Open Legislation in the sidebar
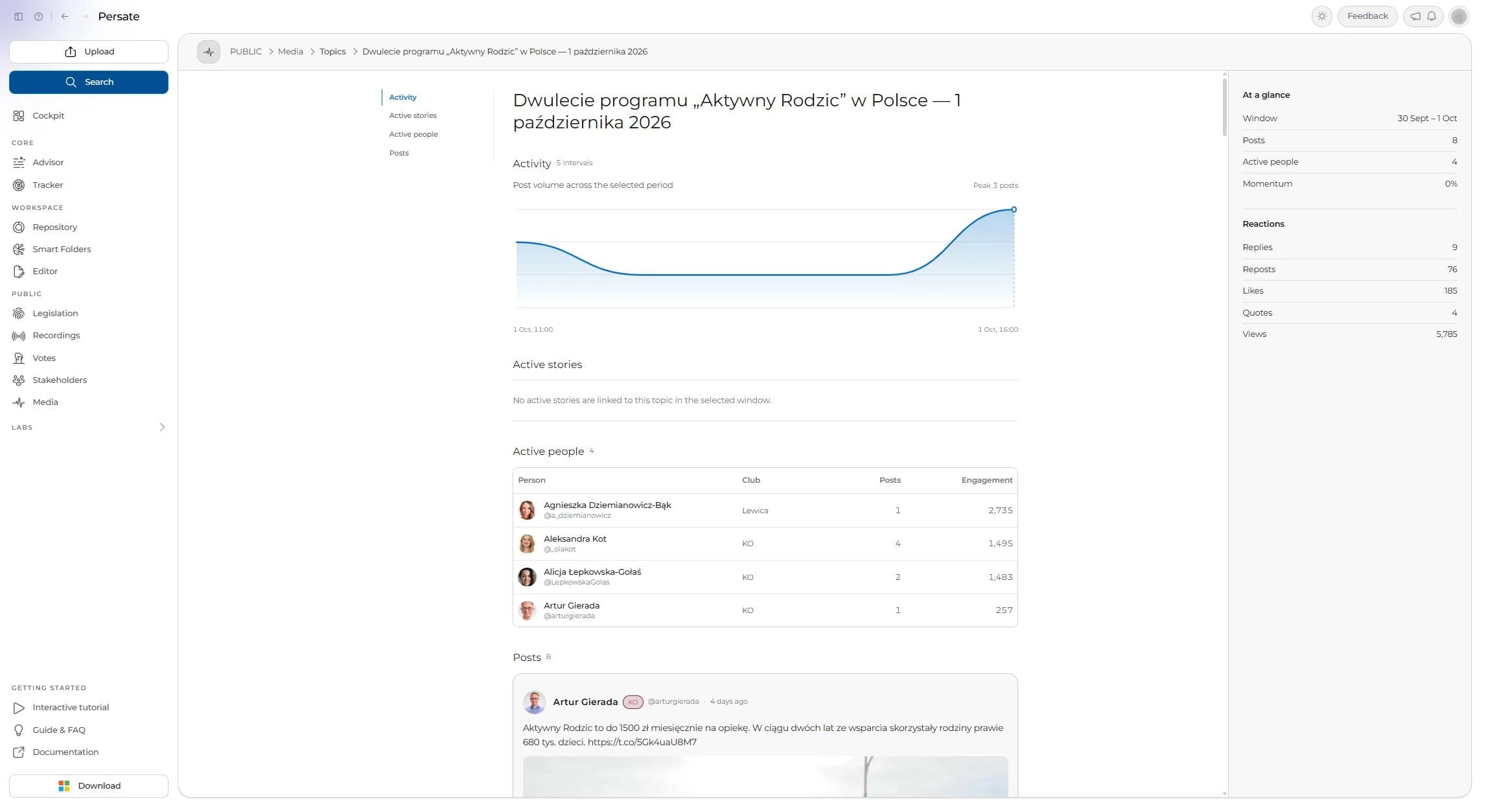Screen dimensions: 1486x812 89,314
